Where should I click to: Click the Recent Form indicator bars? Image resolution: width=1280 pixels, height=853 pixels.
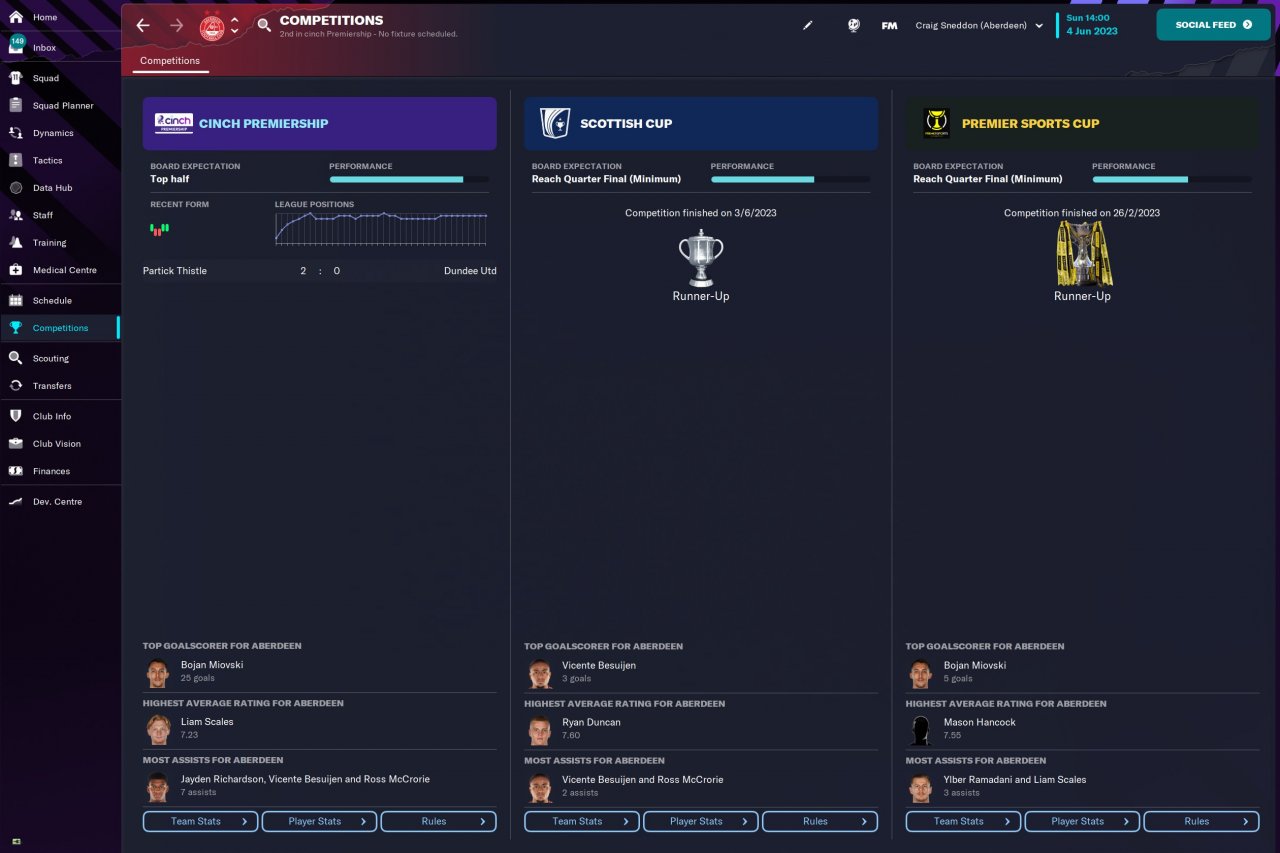(159, 229)
